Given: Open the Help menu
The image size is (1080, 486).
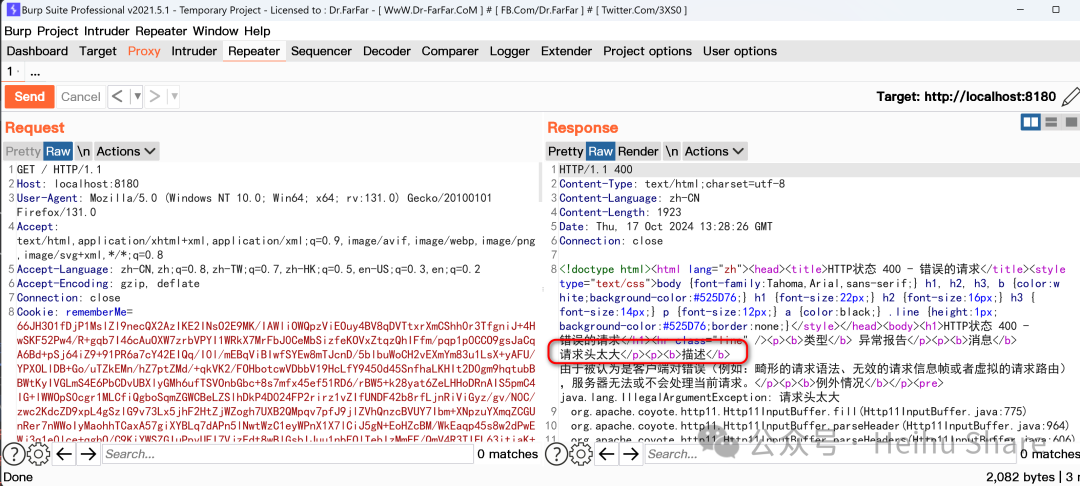Looking at the screenshot, I should coord(257,31).
